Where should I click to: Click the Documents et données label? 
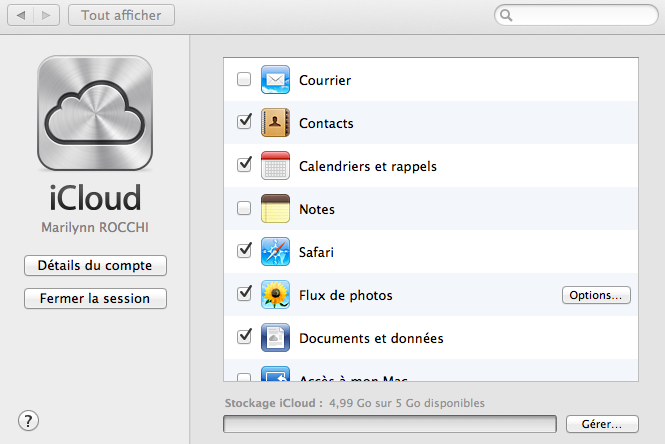371,338
